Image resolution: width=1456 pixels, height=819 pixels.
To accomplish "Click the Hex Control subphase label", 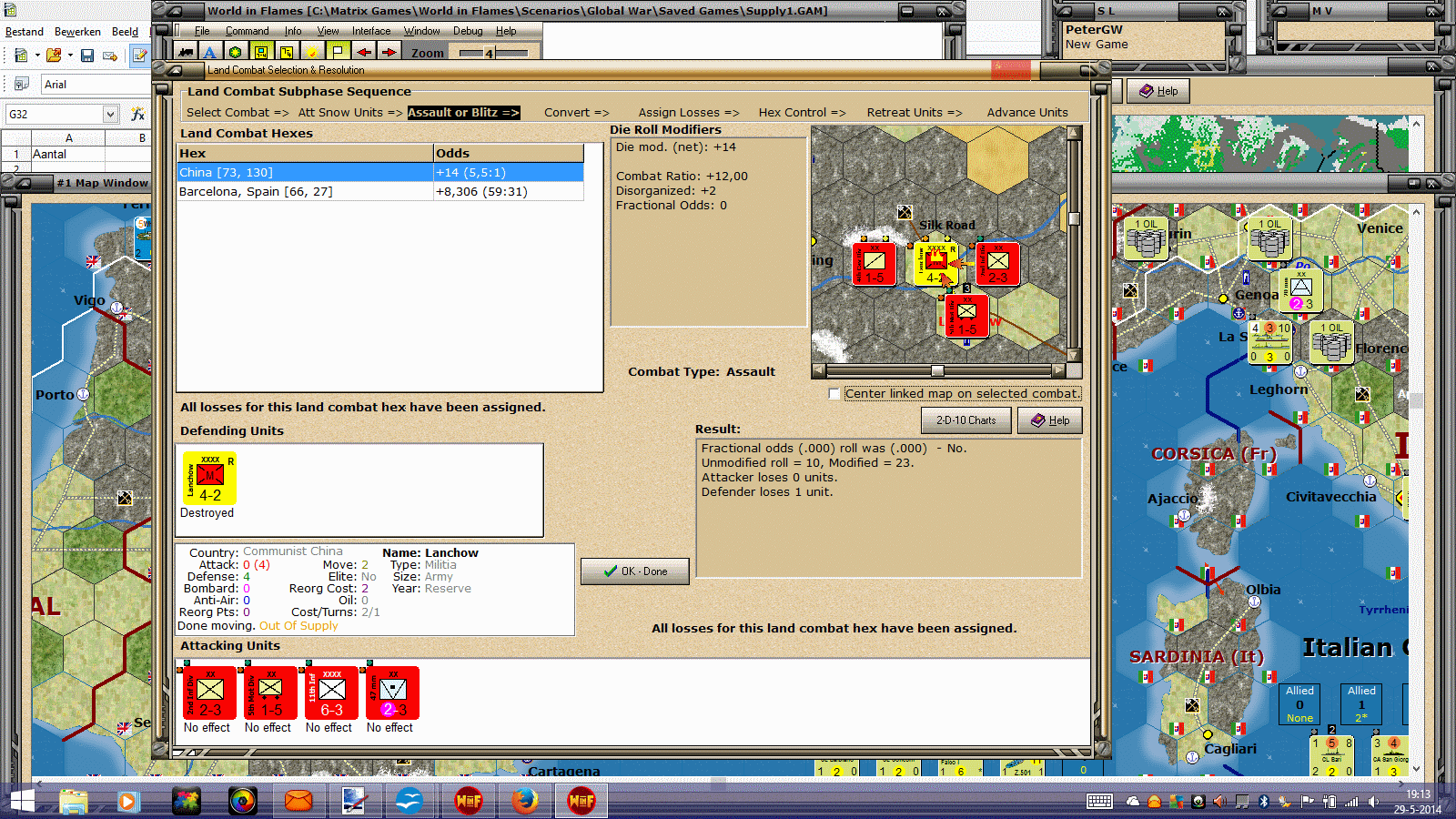I will [x=802, y=113].
